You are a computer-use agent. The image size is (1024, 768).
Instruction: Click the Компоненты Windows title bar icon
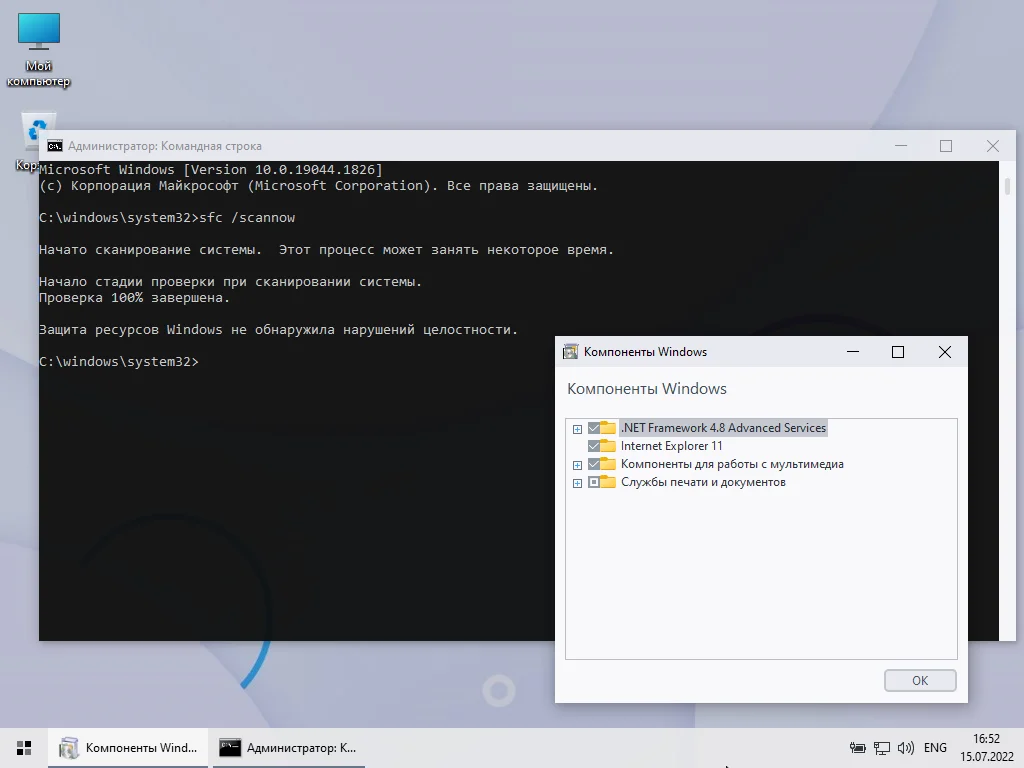pyautogui.click(x=570, y=351)
